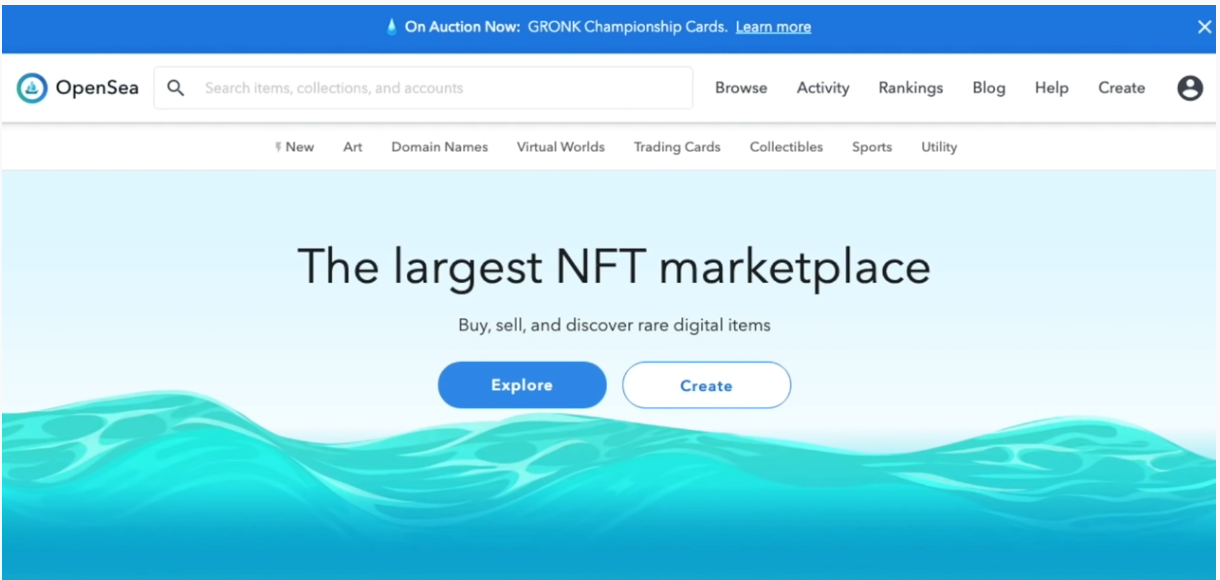Open the Browse menu
Screen dimensions: 1220x580
point(741,88)
